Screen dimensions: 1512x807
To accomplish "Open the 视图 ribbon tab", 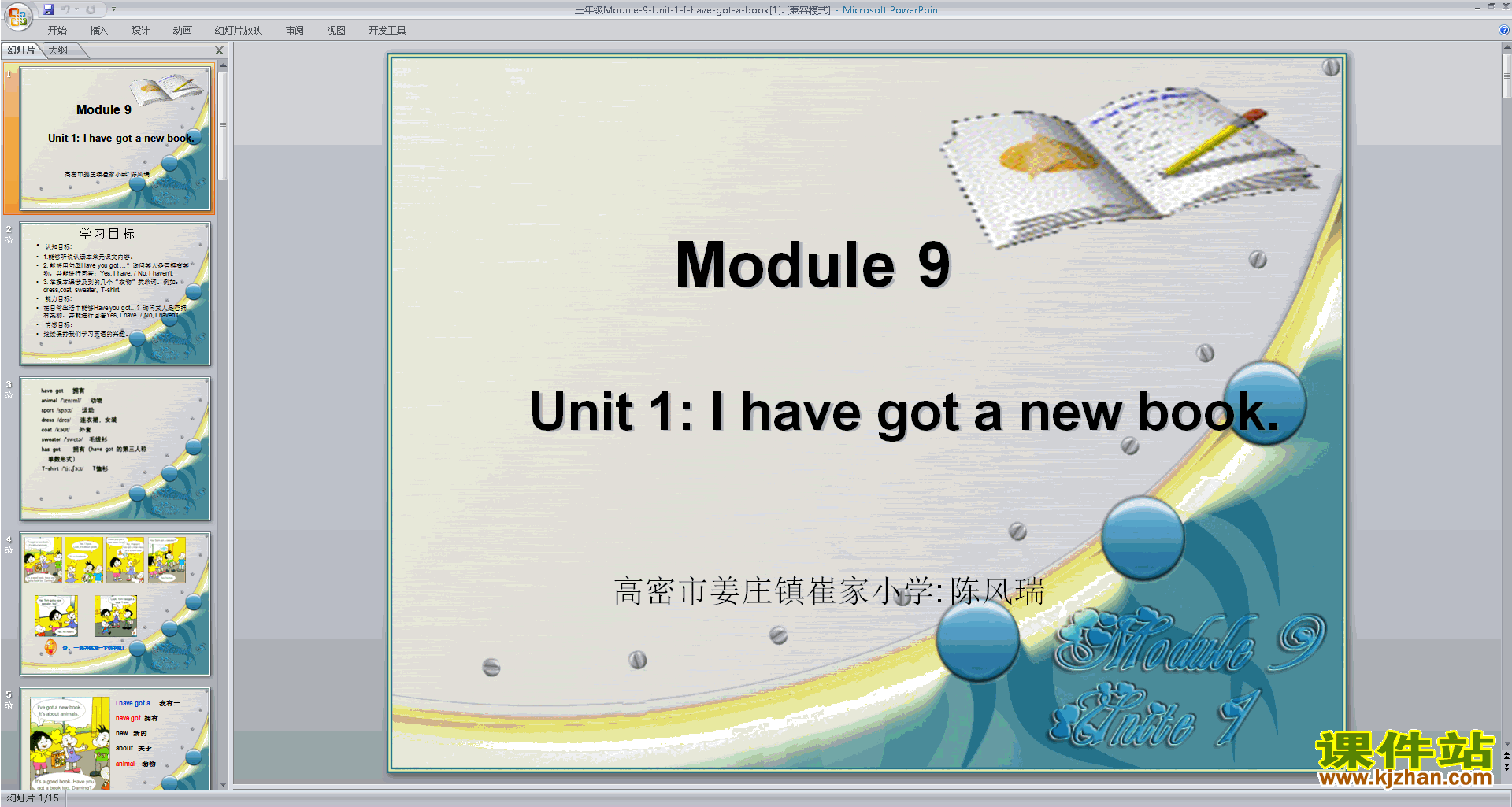I will 335,31.
